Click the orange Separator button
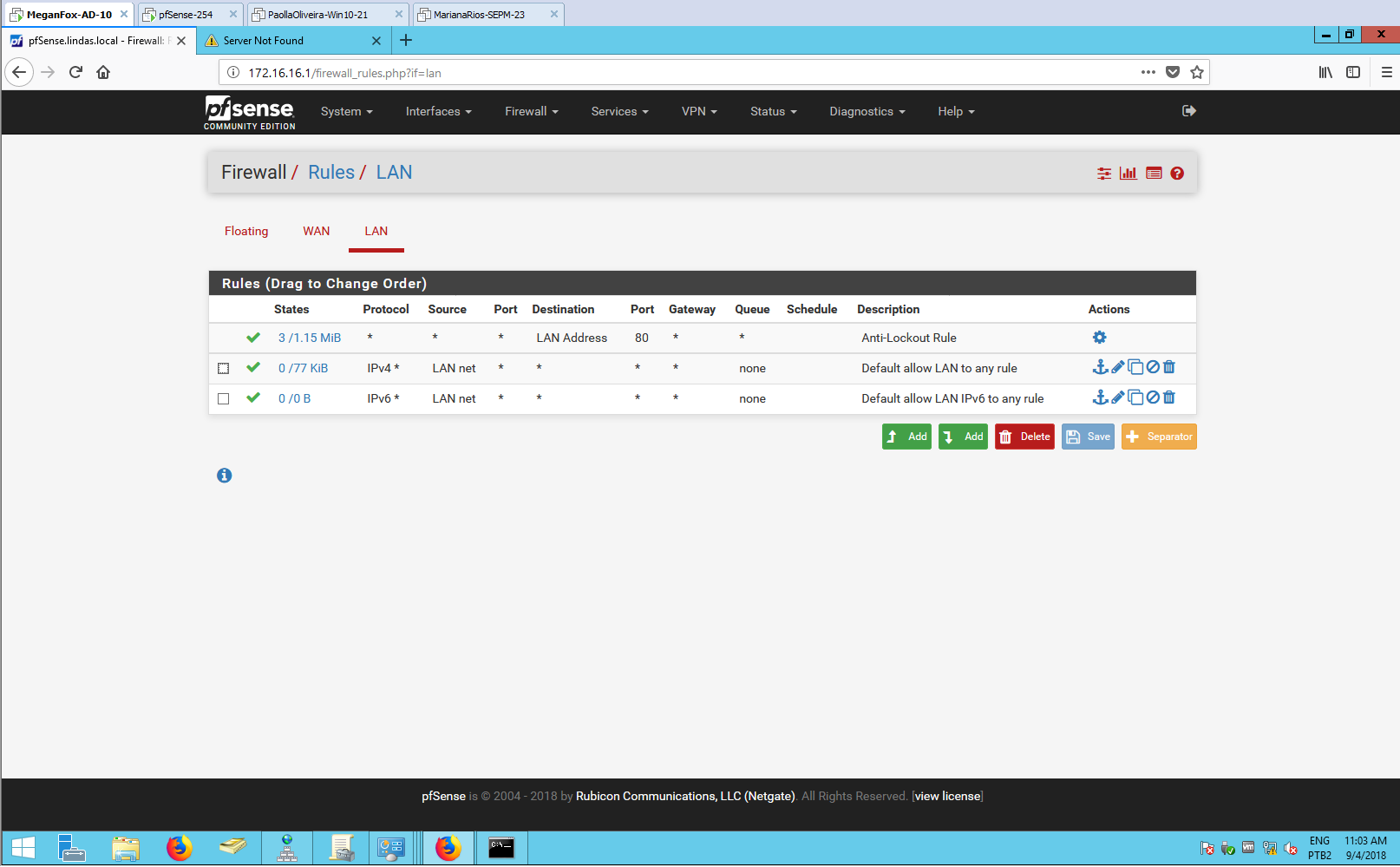1400x867 pixels. point(1159,437)
